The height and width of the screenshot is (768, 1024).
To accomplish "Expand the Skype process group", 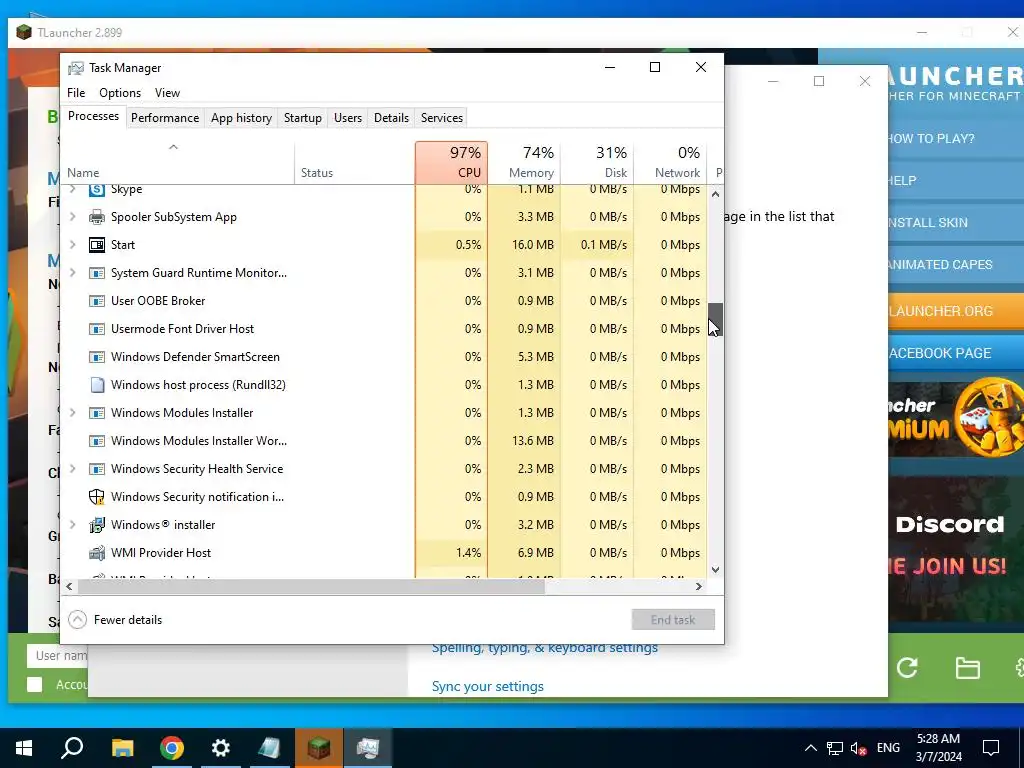I will coord(72,189).
